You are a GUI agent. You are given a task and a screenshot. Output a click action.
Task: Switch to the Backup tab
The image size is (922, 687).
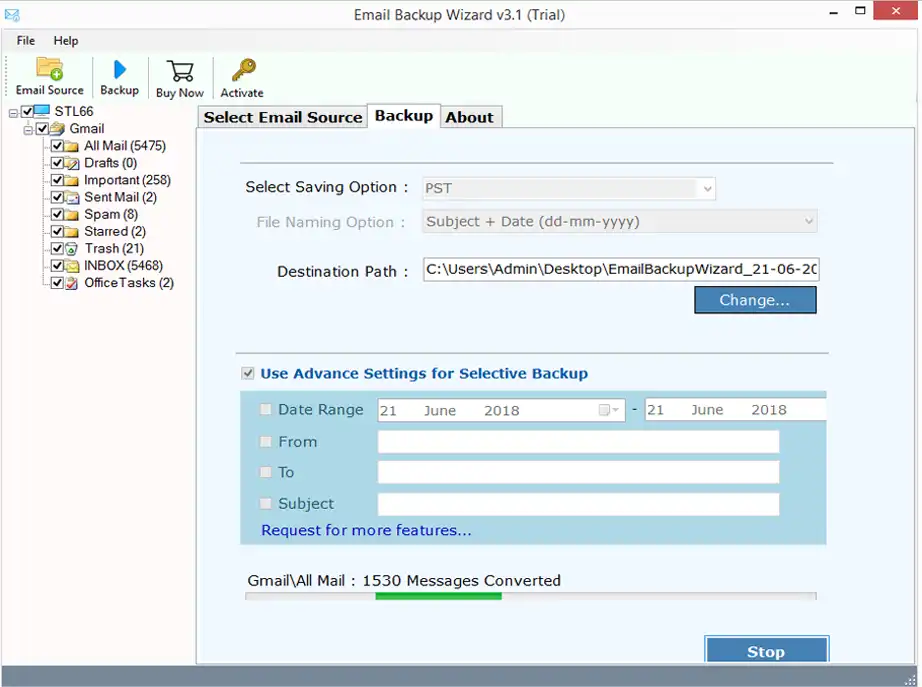pyautogui.click(x=404, y=116)
